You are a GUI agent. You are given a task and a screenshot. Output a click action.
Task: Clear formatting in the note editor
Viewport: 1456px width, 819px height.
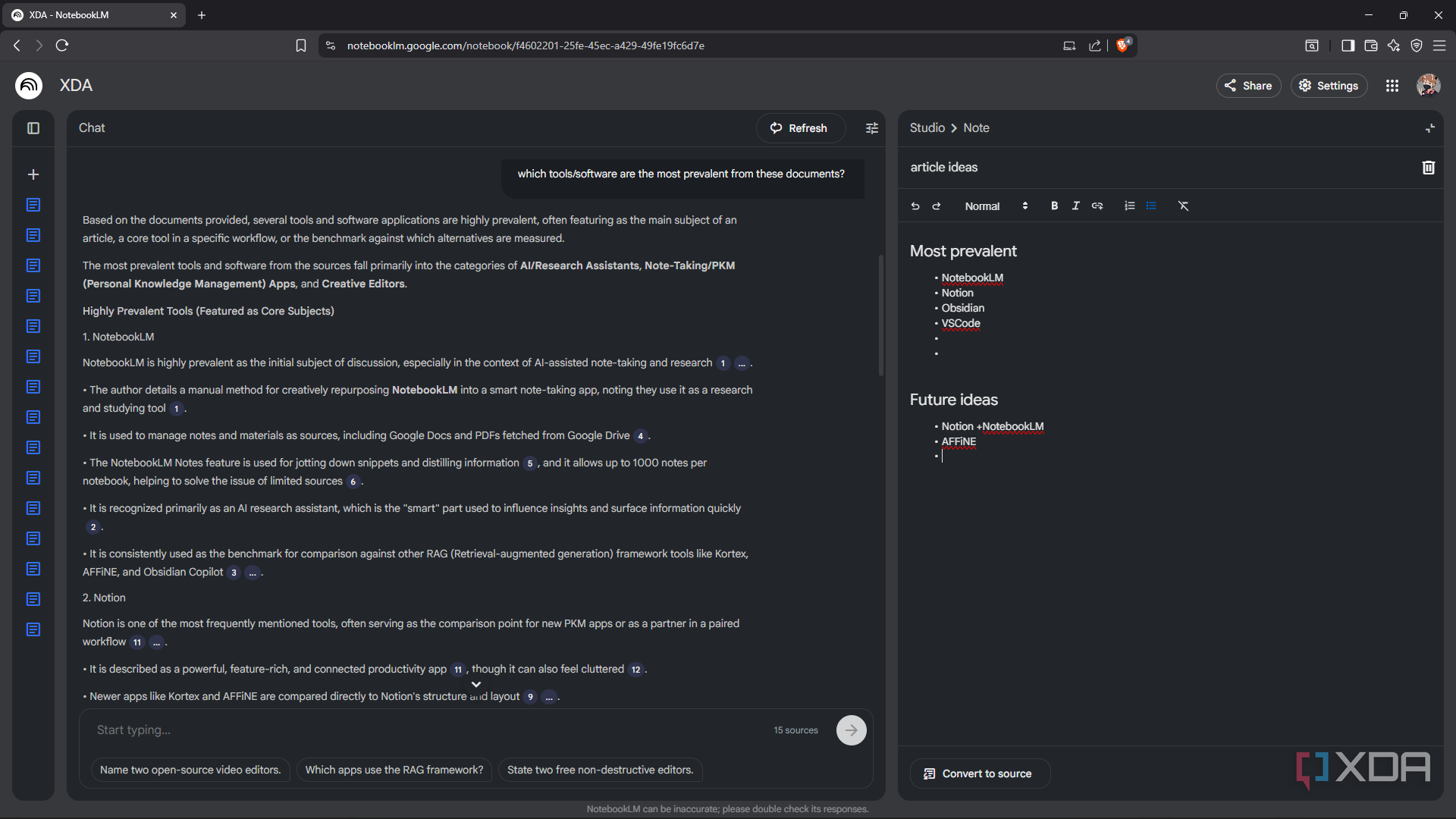(x=1183, y=206)
